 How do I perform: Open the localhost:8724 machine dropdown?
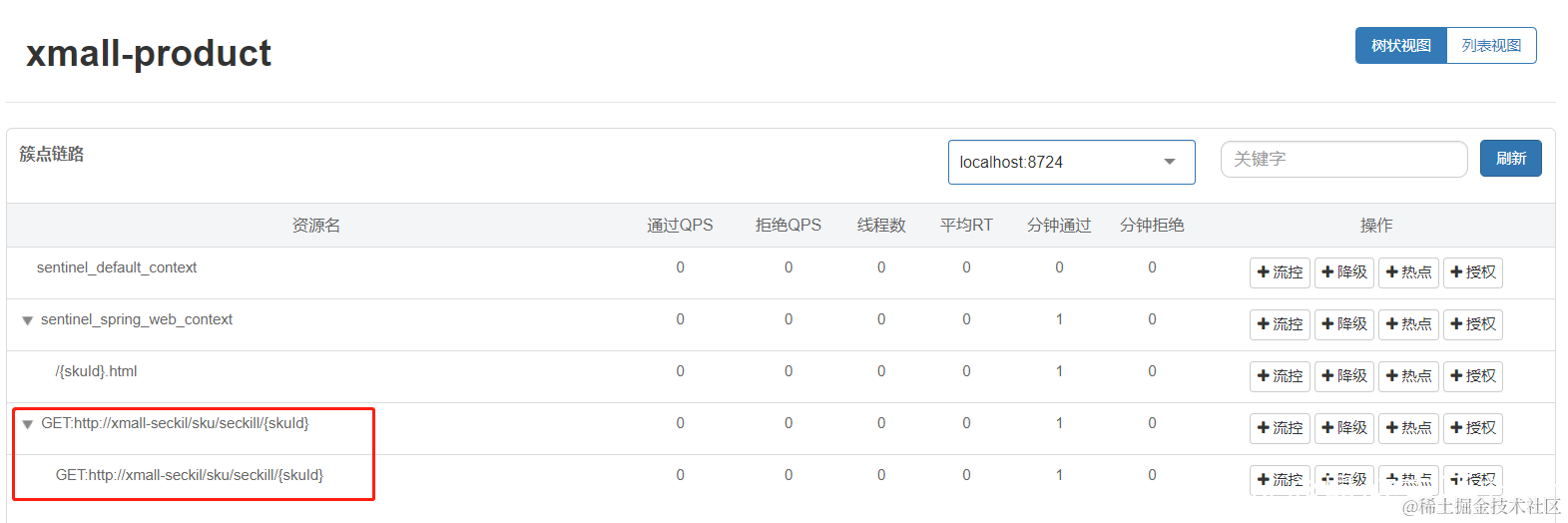pyautogui.click(x=1071, y=162)
